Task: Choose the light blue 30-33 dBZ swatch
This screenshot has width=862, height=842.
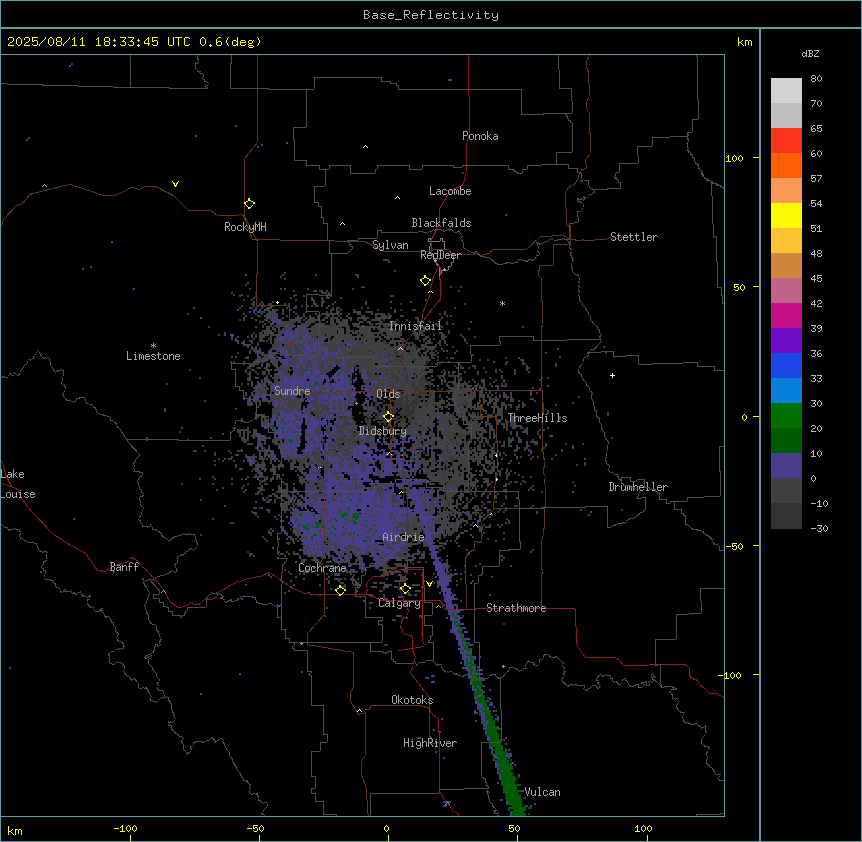Action: pos(786,391)
